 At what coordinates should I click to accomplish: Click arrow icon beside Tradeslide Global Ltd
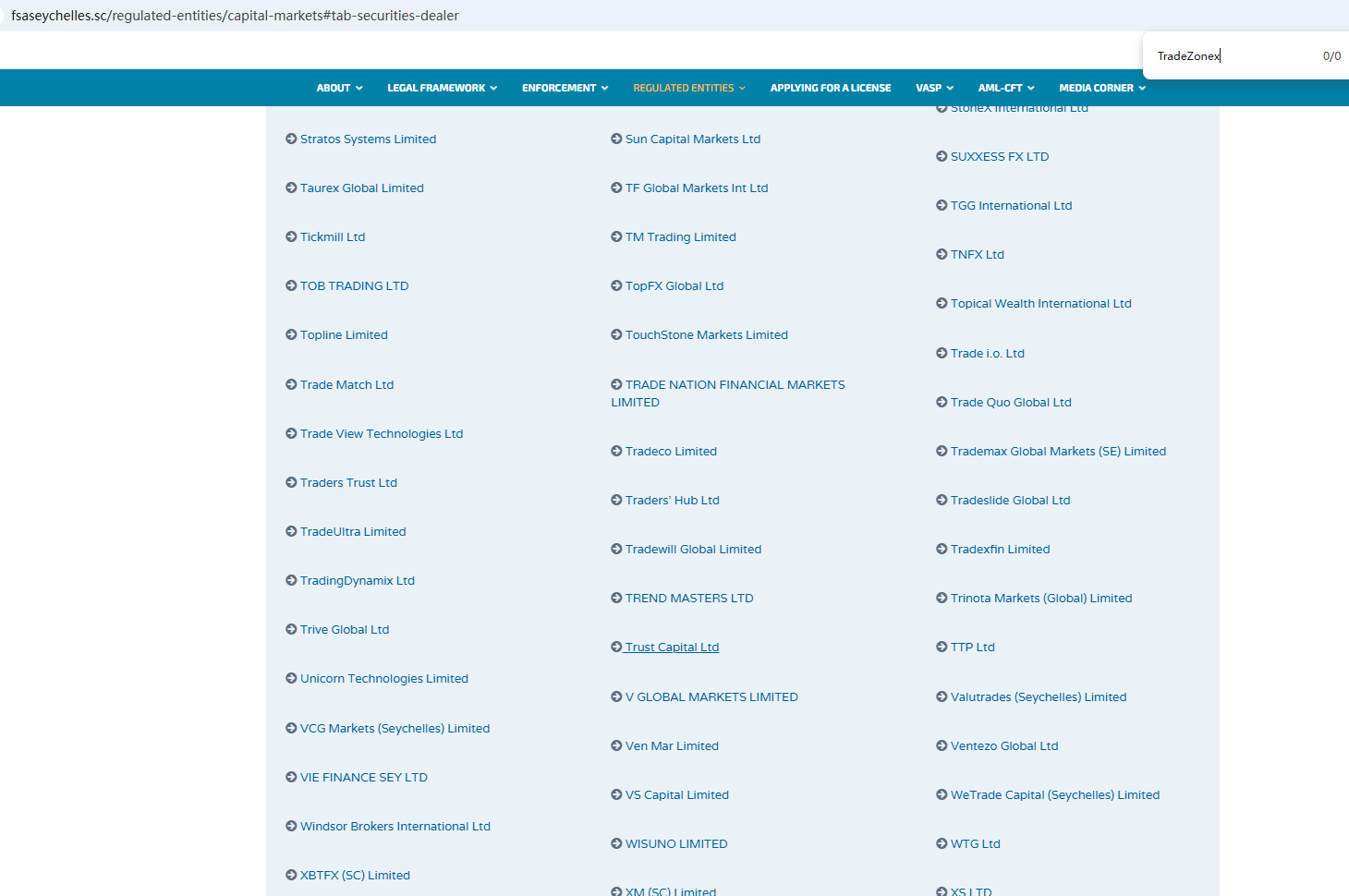(942, 500)
